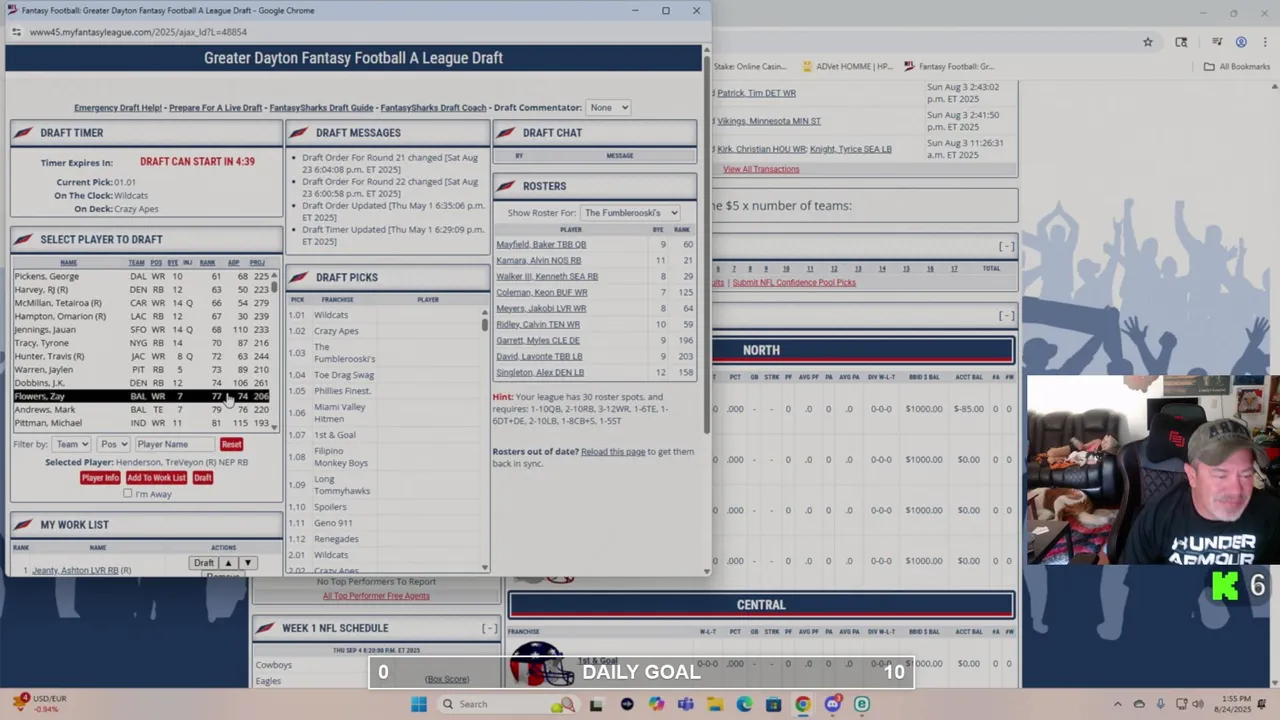Open Chrome profile avatar in background window
Viewport: 1280px width, 720px height.
[1241, 42]
